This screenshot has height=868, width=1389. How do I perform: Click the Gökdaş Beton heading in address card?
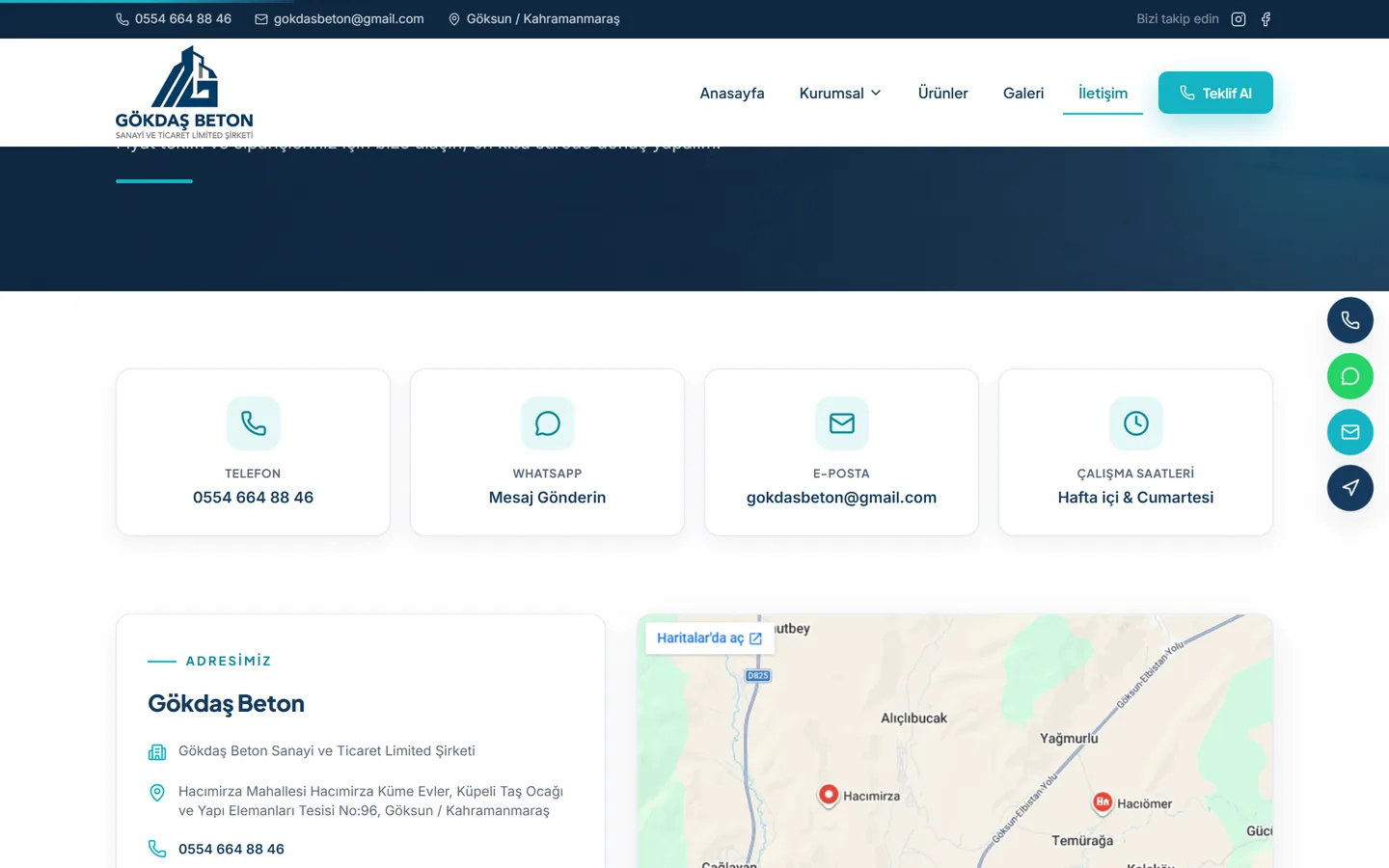[227, 704]
